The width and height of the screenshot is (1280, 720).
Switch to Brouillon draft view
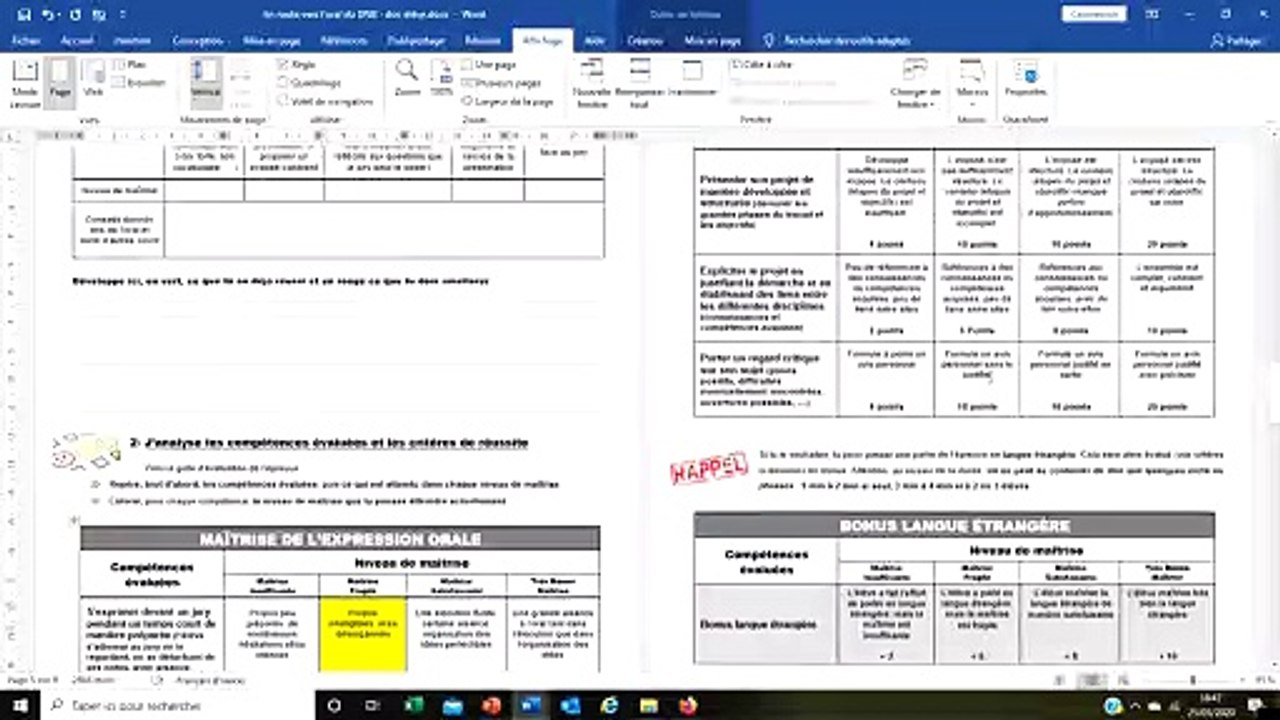[x=139, y=82]
